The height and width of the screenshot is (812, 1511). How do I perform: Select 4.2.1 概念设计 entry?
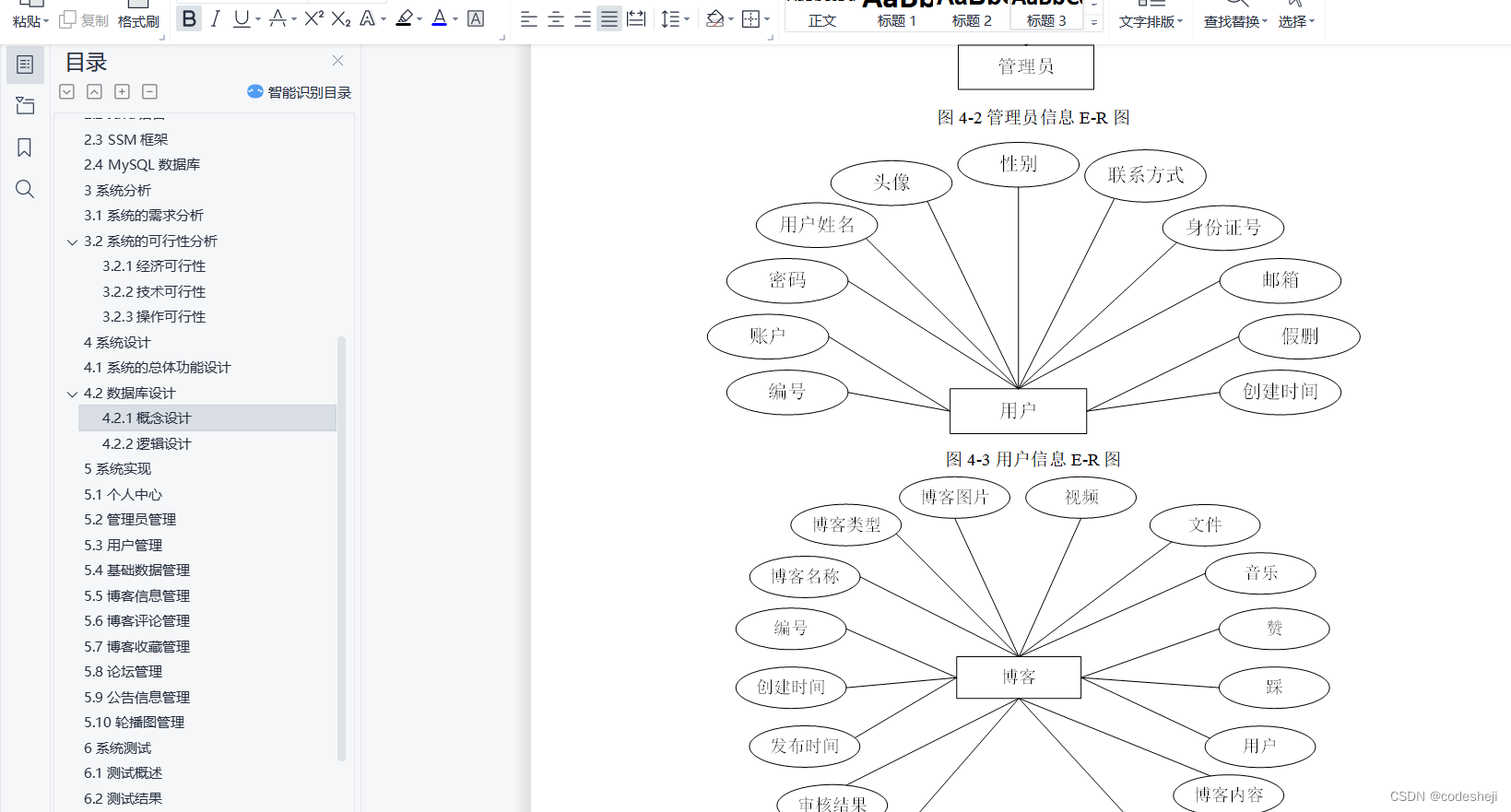[207, 418]
